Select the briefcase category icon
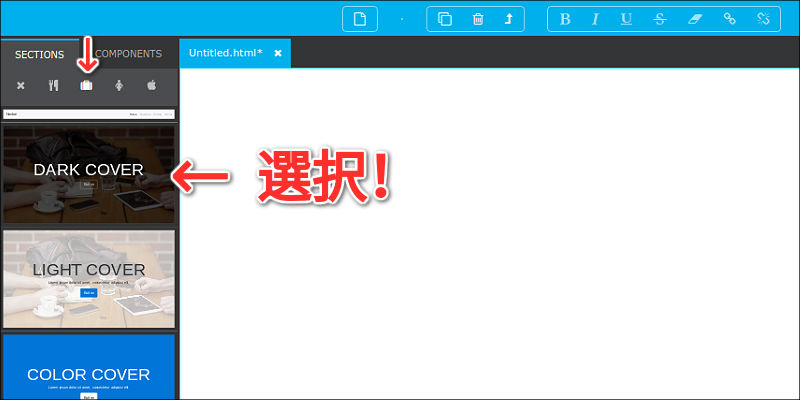Viewport: 800px width, 400px height. [x=86, y=86]
